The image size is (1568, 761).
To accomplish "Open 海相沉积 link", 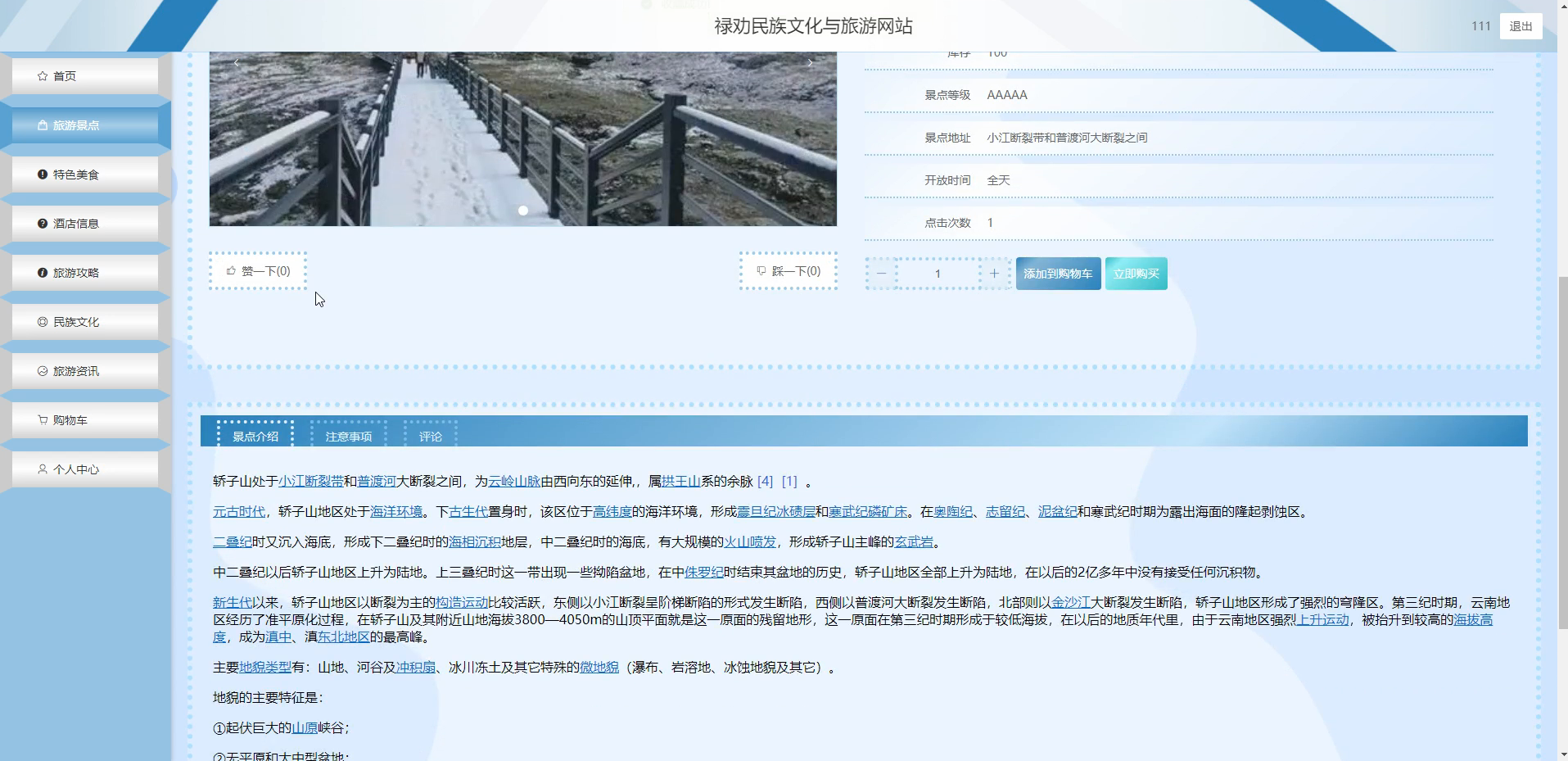I will [x=475, y=542].
